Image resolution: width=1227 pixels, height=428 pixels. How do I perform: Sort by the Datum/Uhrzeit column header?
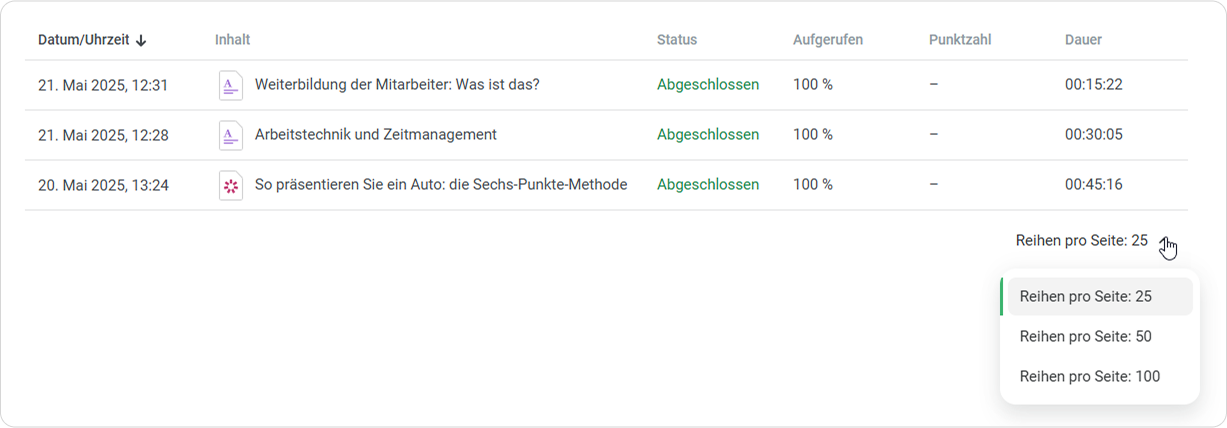click(84, 40)
